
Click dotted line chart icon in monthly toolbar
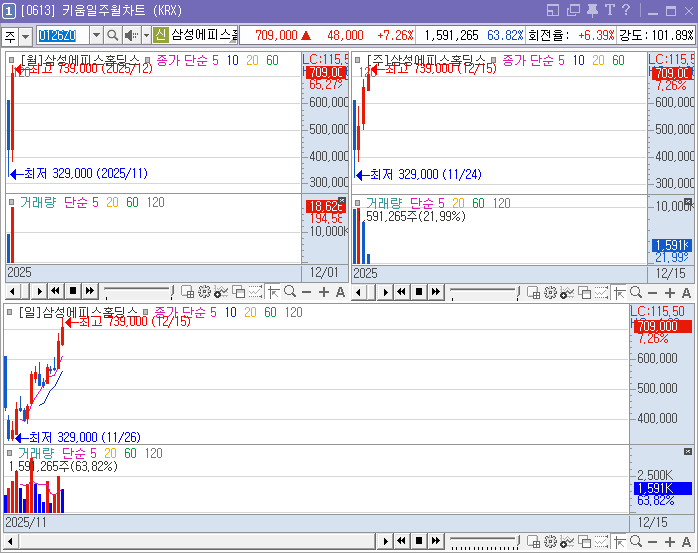255,292
